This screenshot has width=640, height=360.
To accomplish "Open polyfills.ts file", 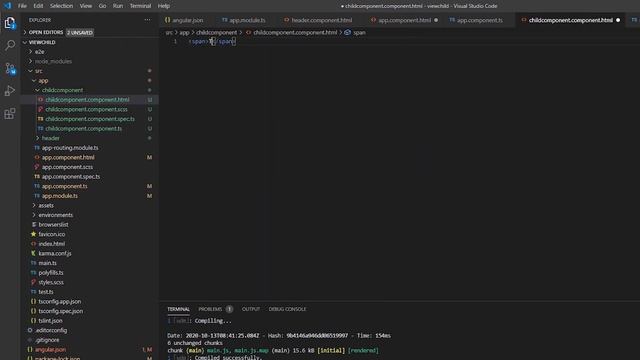I will (x=51, y=272).
